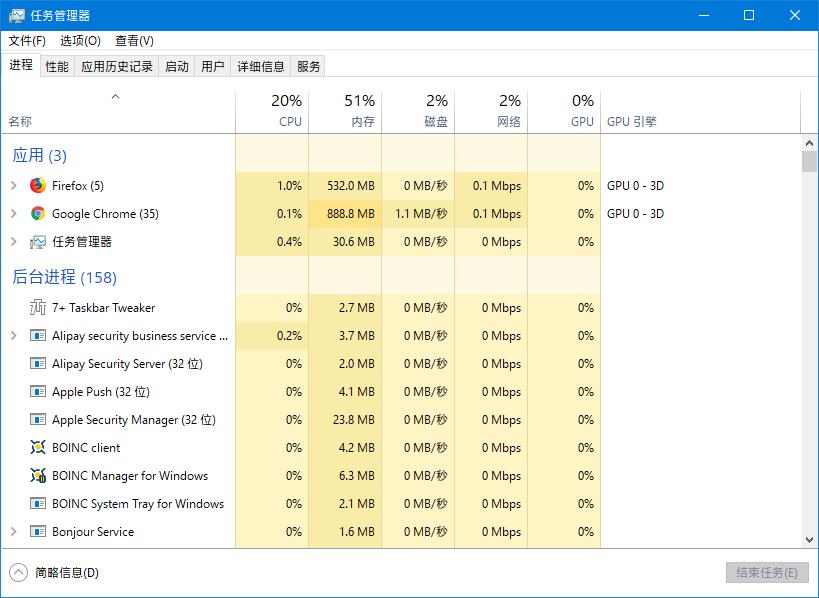Click the 7+ Taskbar Tweaker icon
This screenshot has width=819, height=598.
click(38, 307)
